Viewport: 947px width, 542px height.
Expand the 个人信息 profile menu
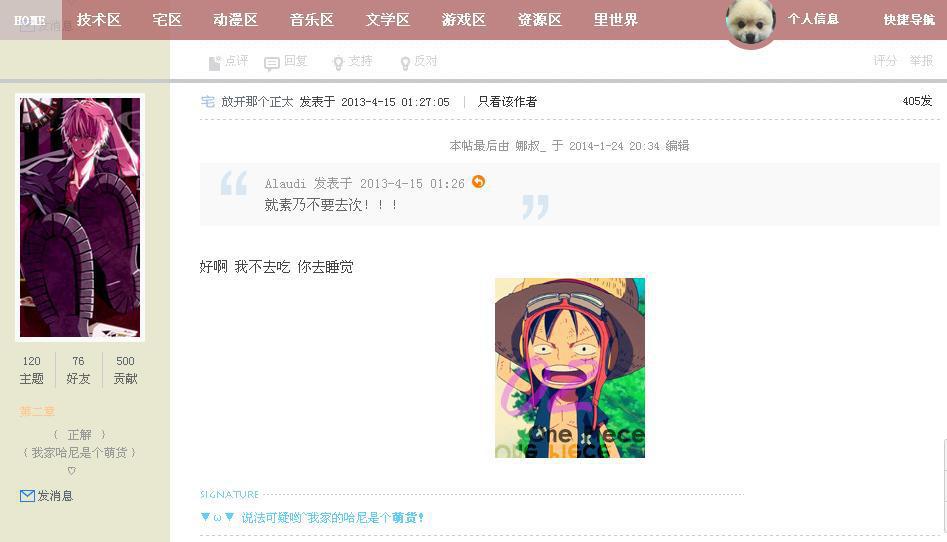point(813,19)
